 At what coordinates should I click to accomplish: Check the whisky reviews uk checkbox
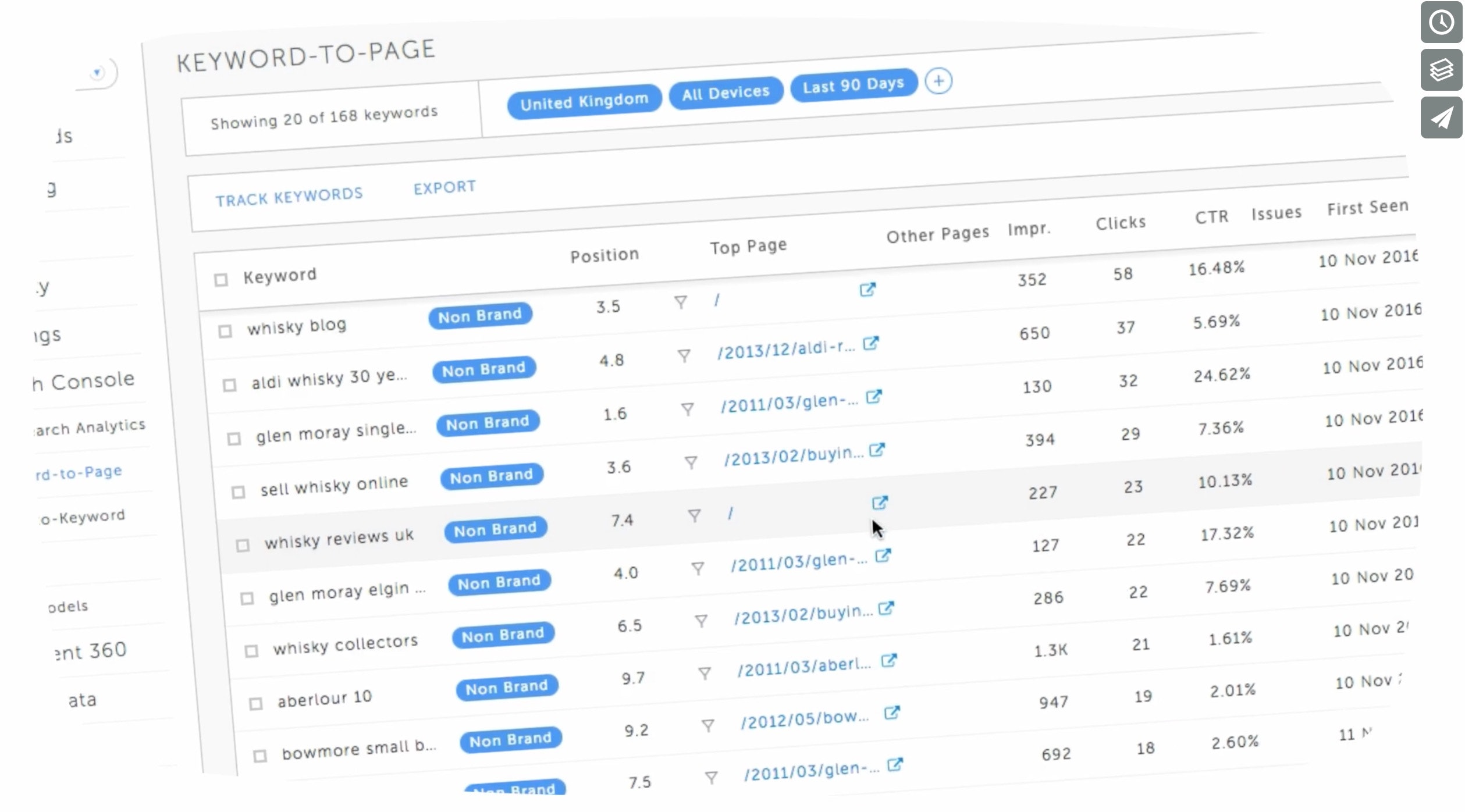243,546
